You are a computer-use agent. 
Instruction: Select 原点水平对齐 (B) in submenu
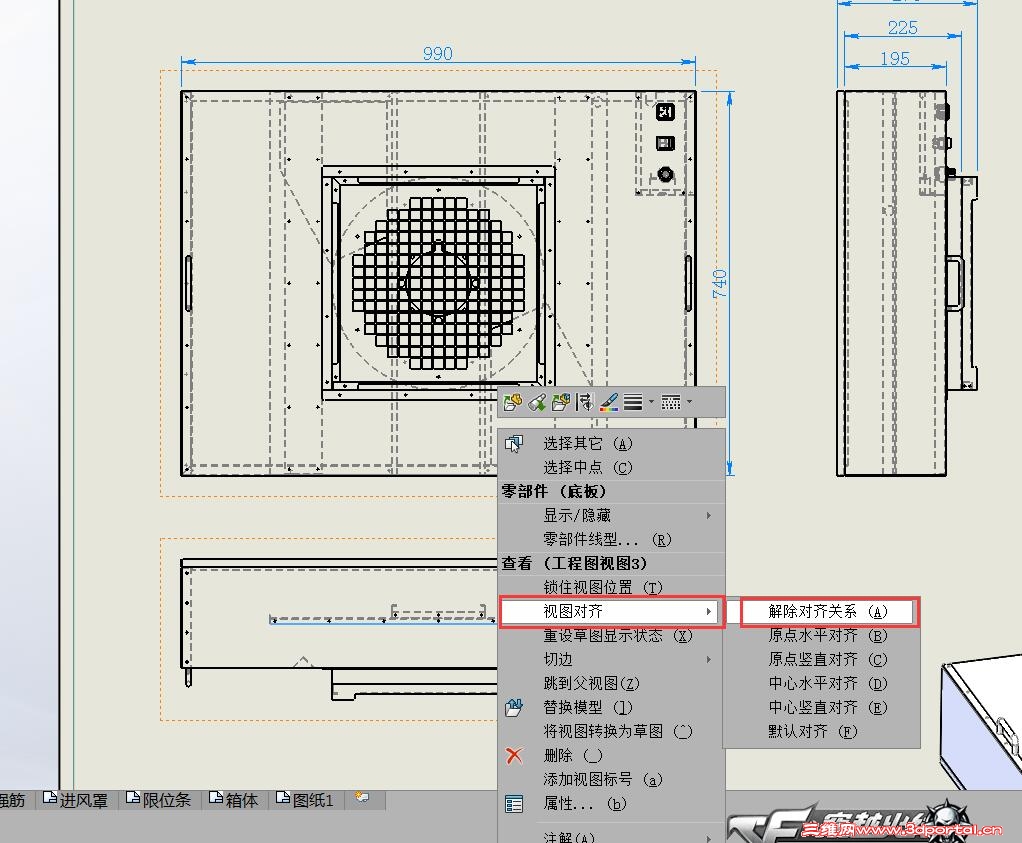click(x=823, y=636)
